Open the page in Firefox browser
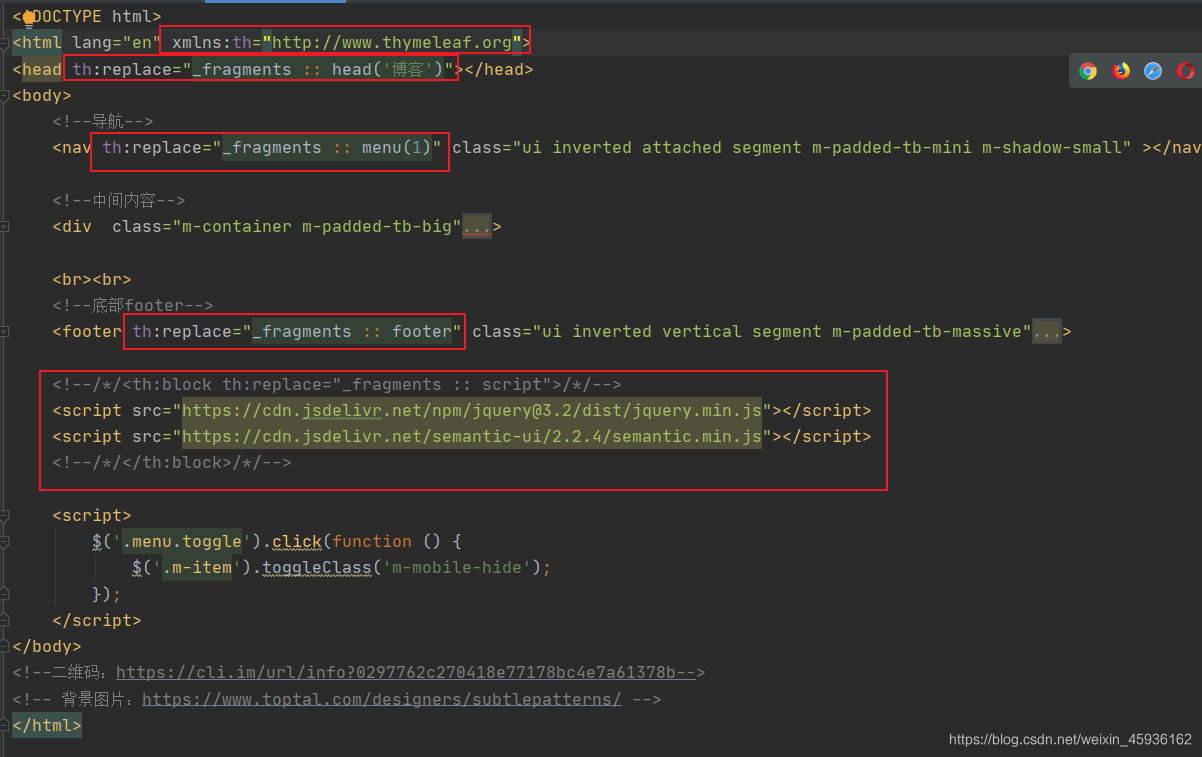Screen dimensions: 1202x757 coord(1121,71)
